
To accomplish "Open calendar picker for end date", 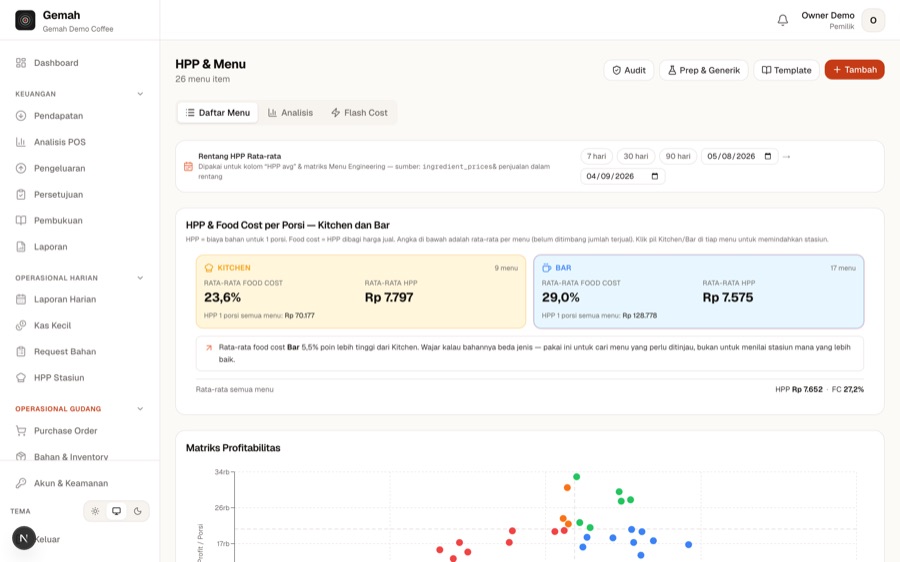I will click(655, 176).
